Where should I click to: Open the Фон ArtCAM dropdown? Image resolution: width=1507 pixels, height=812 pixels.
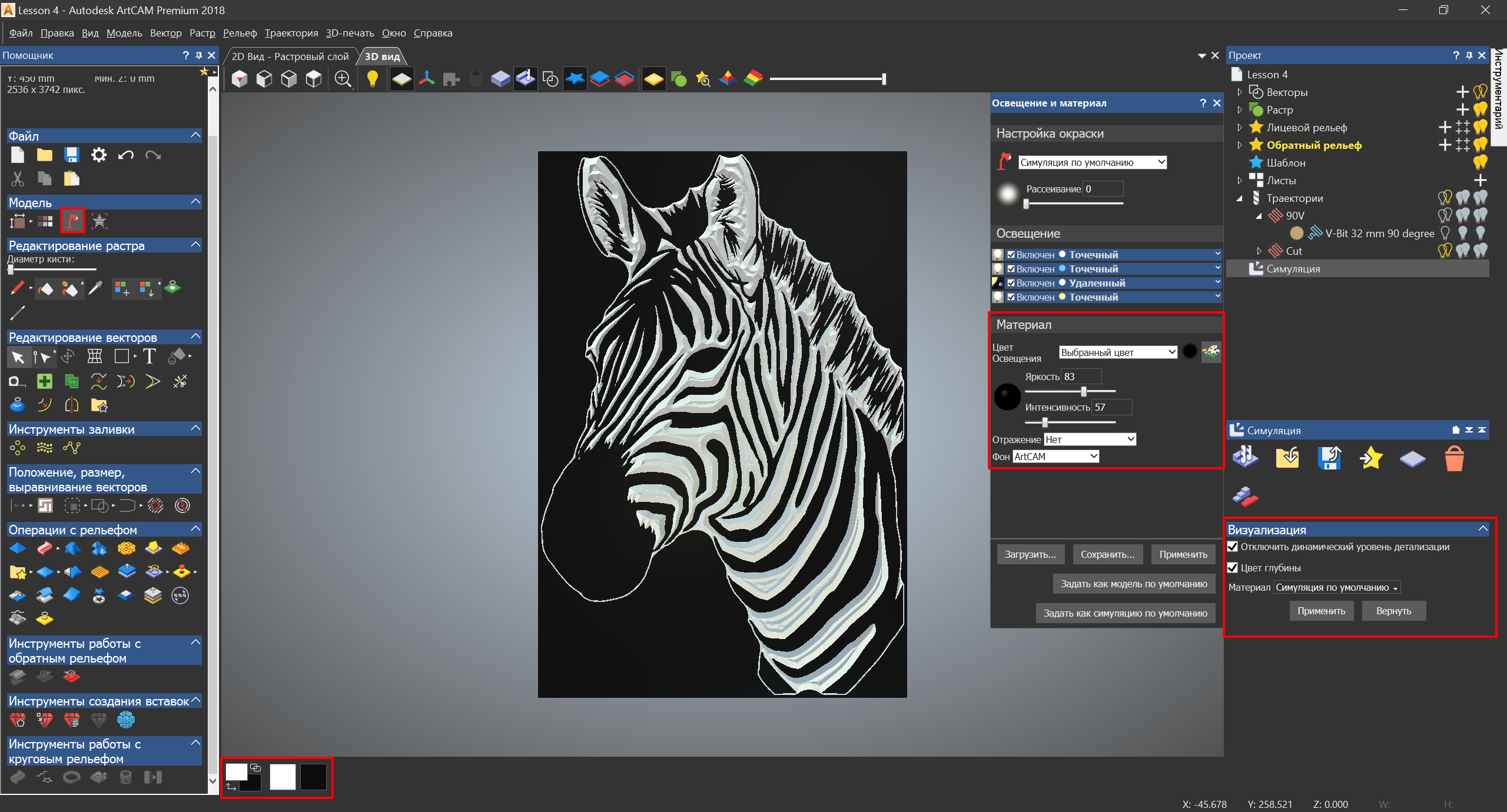pos(1055,457)
